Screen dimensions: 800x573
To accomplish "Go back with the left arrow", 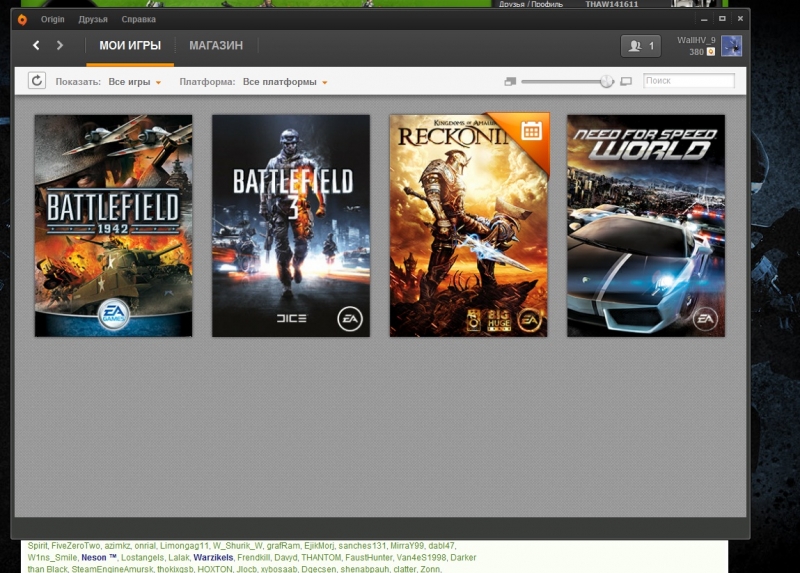I will point(36,45).
